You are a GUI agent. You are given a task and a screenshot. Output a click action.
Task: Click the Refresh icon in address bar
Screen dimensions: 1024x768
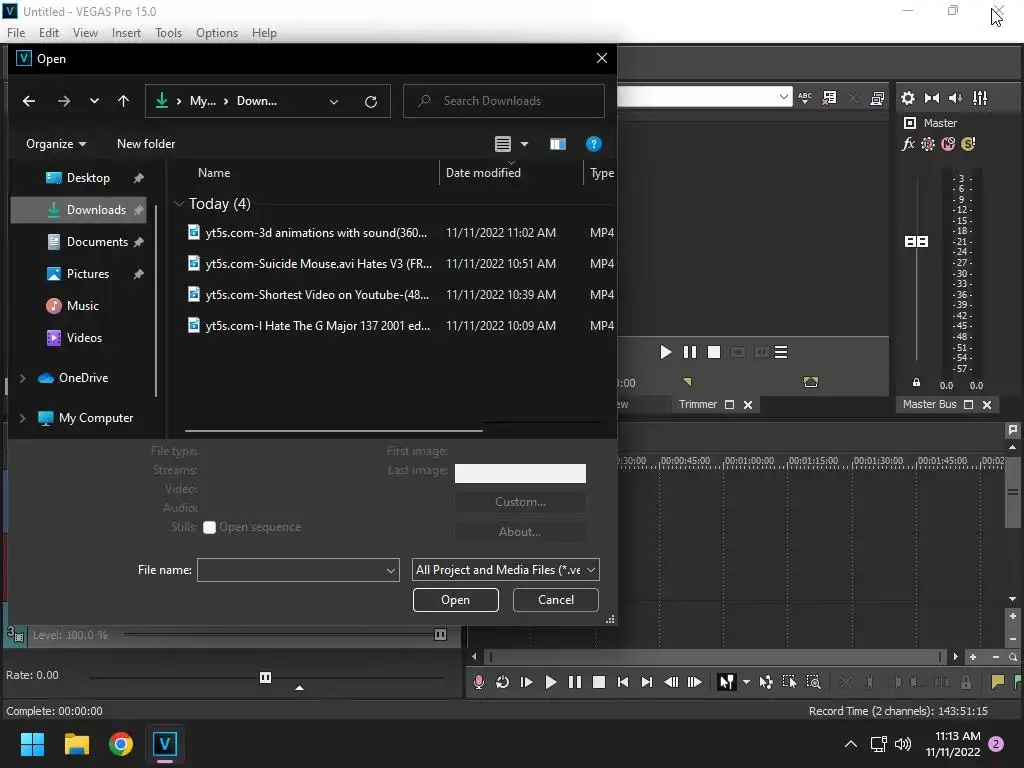point(371,101)
